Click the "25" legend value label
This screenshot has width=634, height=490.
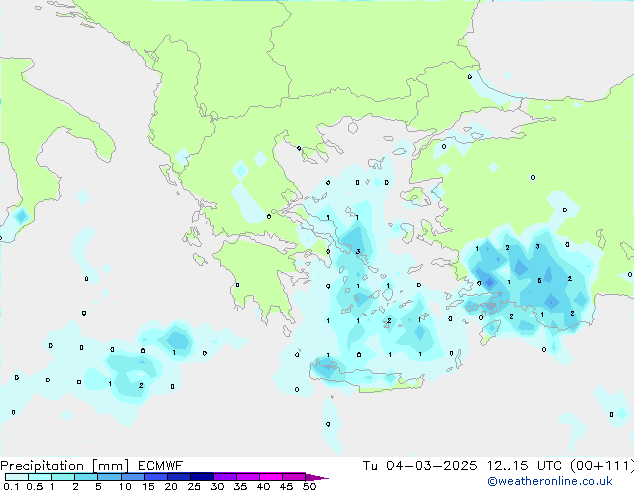pos(194,486)
